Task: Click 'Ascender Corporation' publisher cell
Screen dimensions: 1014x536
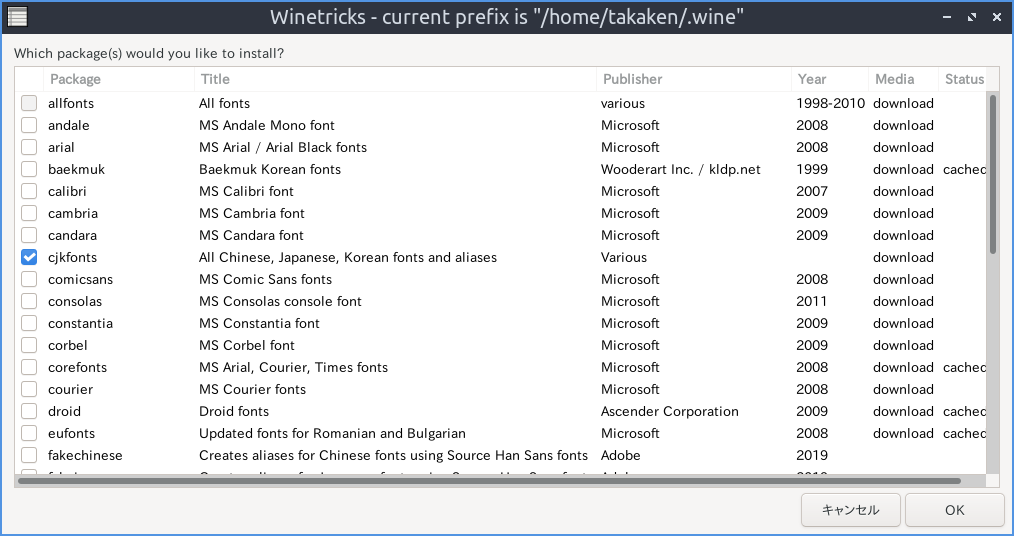Action: pos(669,411)
